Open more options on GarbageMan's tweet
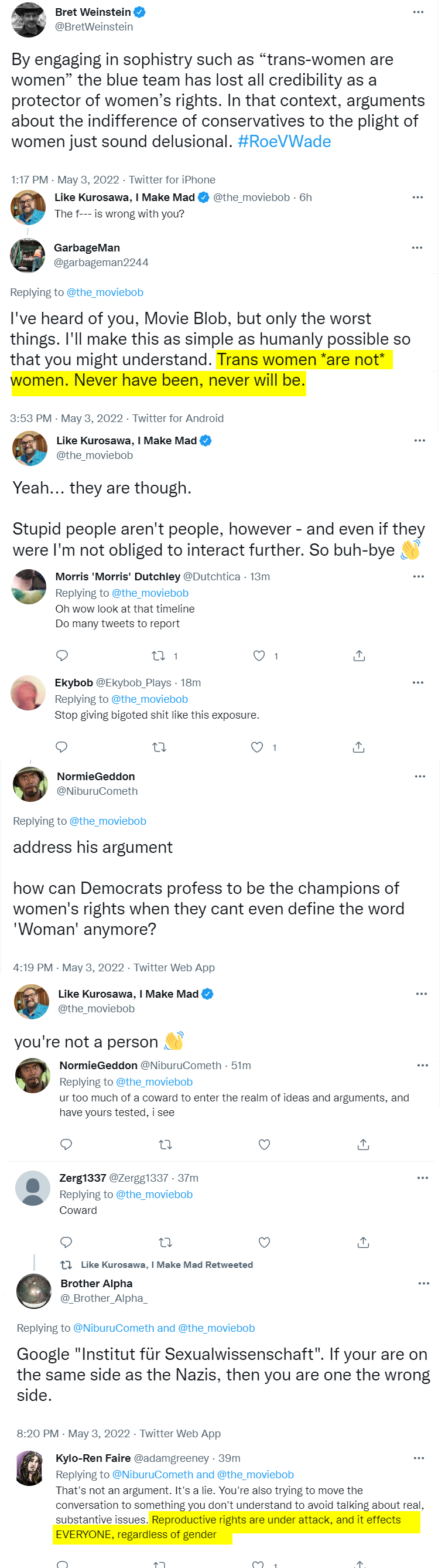This screenshot has width=445, height=1568. 417,248
